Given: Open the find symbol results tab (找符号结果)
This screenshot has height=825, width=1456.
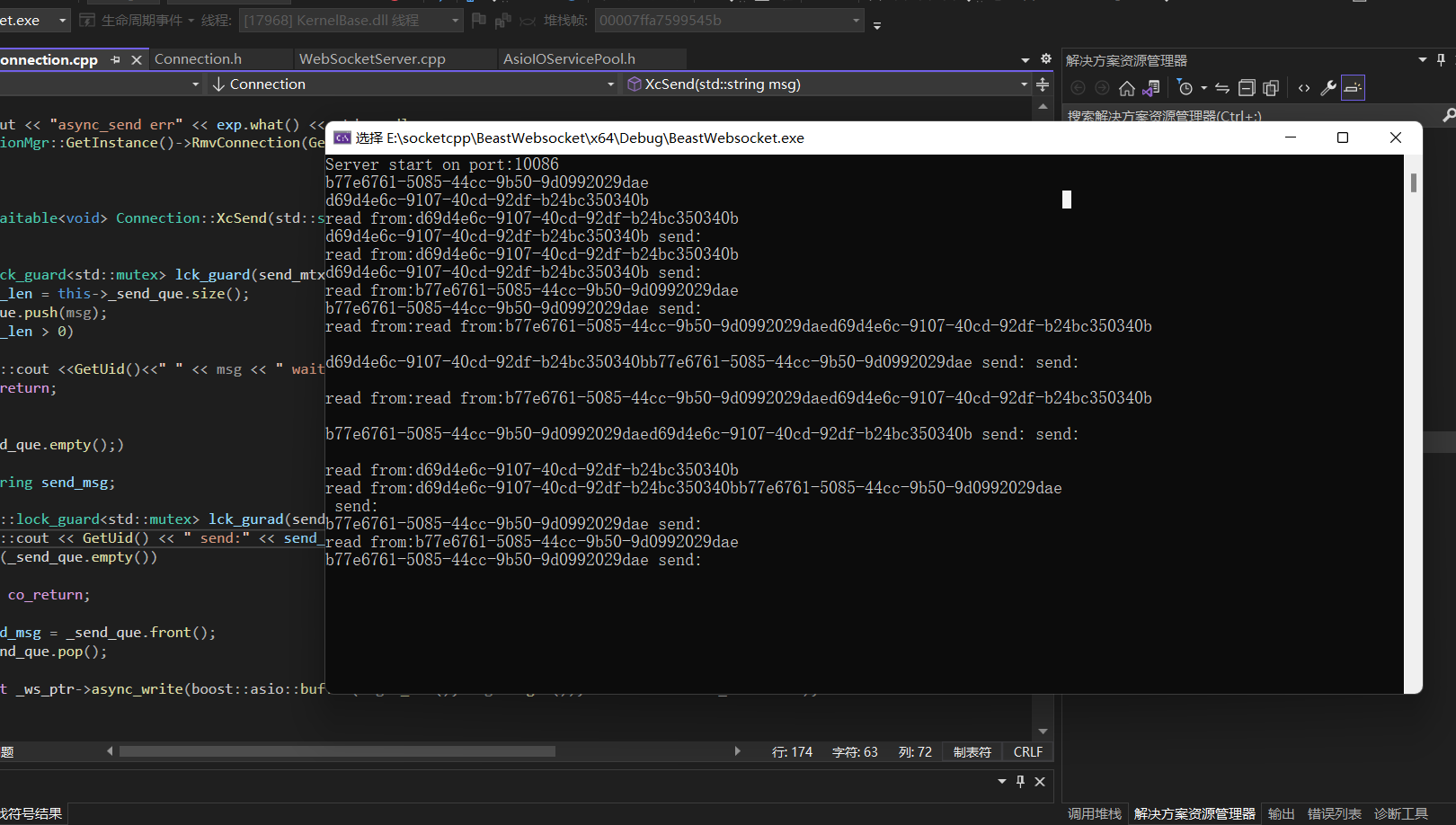Looking at the screenshot, I should point(31,814).
